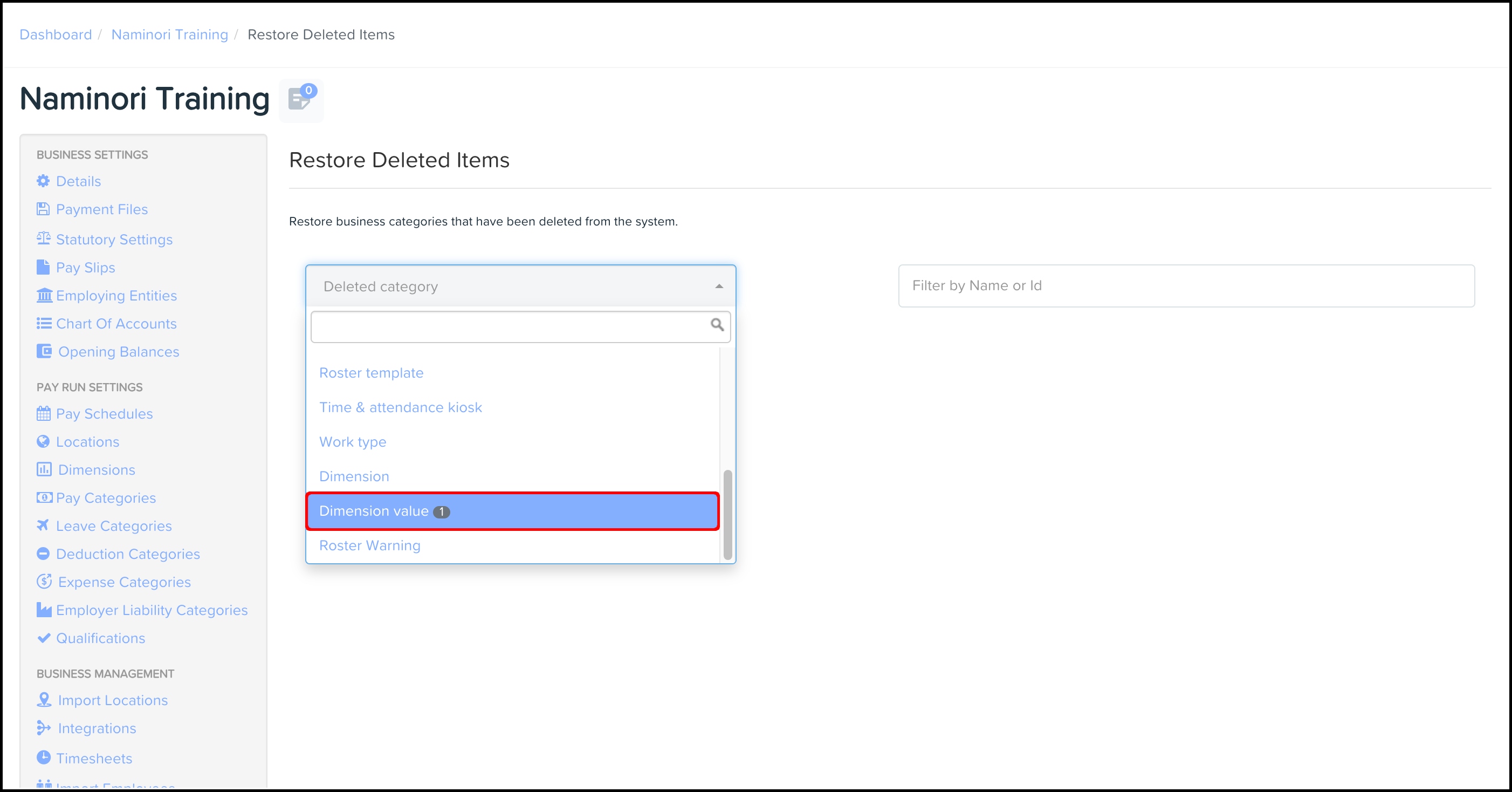Image resolution: width=1512 pixels, height=792 pixels.
Task: Click the Locations globe icon
Action: 43,441
